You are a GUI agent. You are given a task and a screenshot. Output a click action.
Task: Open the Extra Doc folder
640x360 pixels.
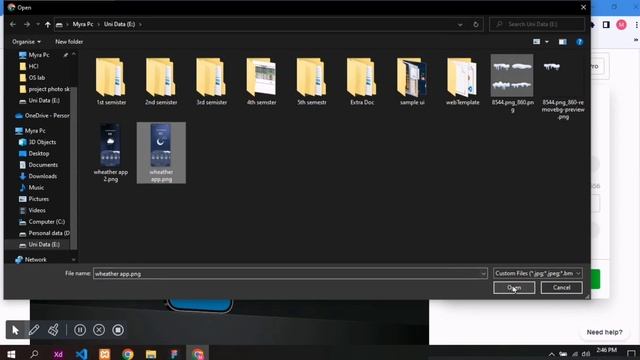click(x=362, y=82)
